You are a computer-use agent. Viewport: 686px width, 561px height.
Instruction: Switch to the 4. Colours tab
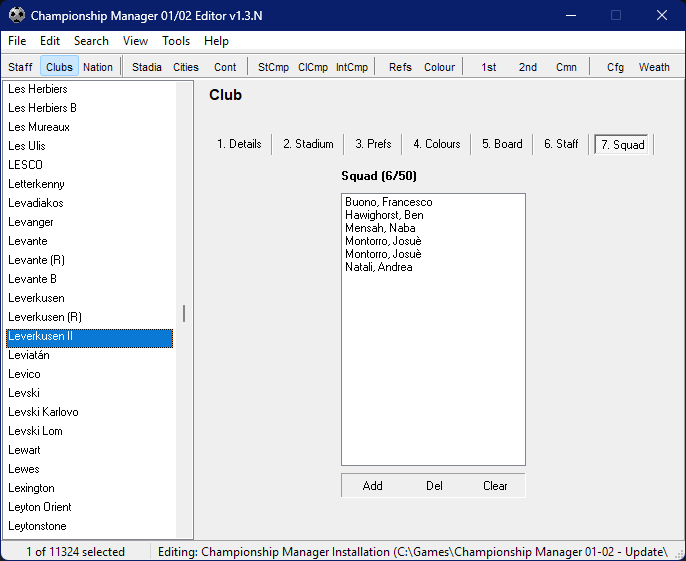tap(437, 144)
